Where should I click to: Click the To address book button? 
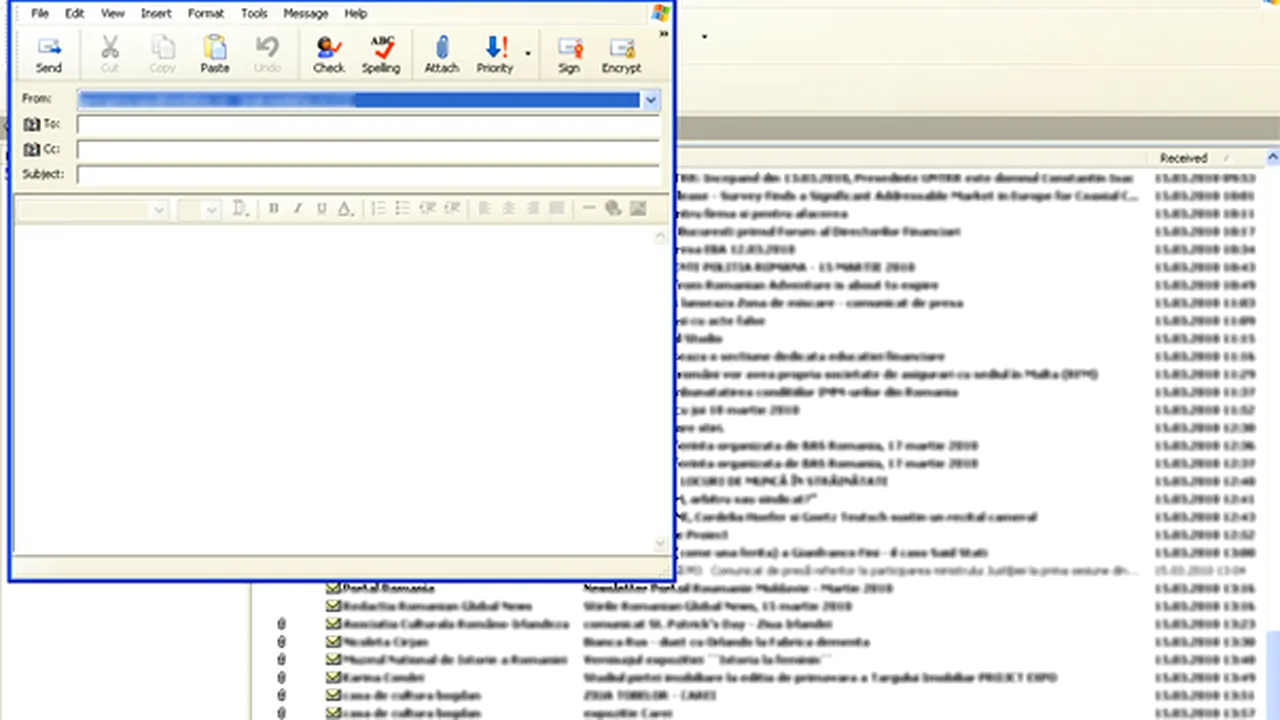(42, 124)
